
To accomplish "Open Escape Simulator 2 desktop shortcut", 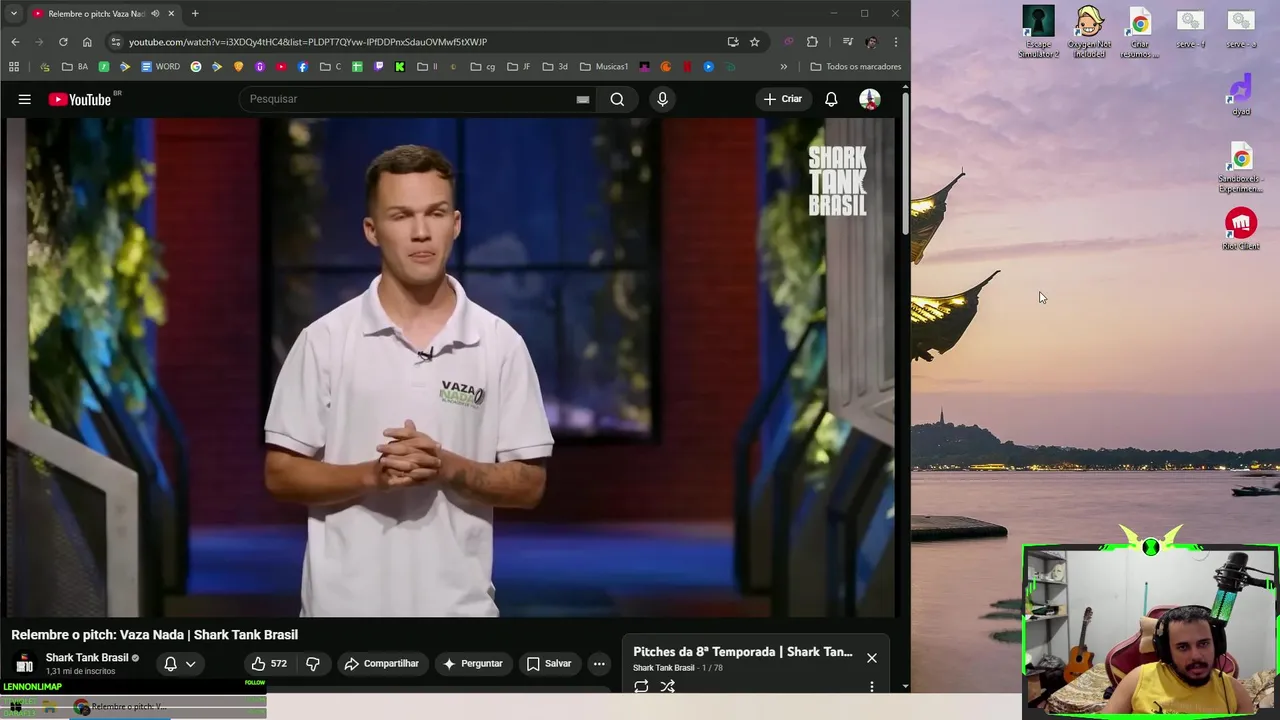I will [1038, 32].
